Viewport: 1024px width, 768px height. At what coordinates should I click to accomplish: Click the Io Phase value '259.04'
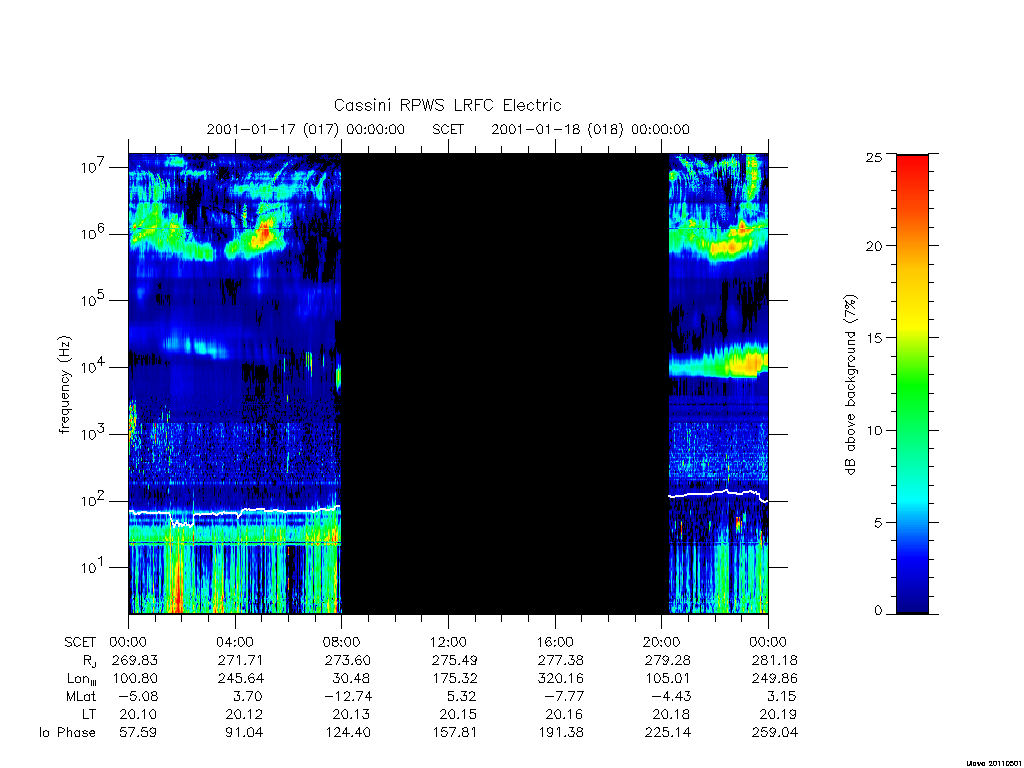point(775,733)
